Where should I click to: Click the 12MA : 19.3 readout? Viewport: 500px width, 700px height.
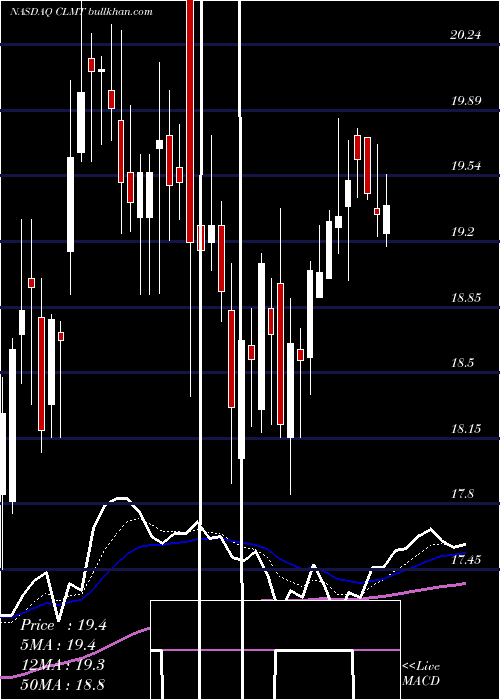point(62,665)
